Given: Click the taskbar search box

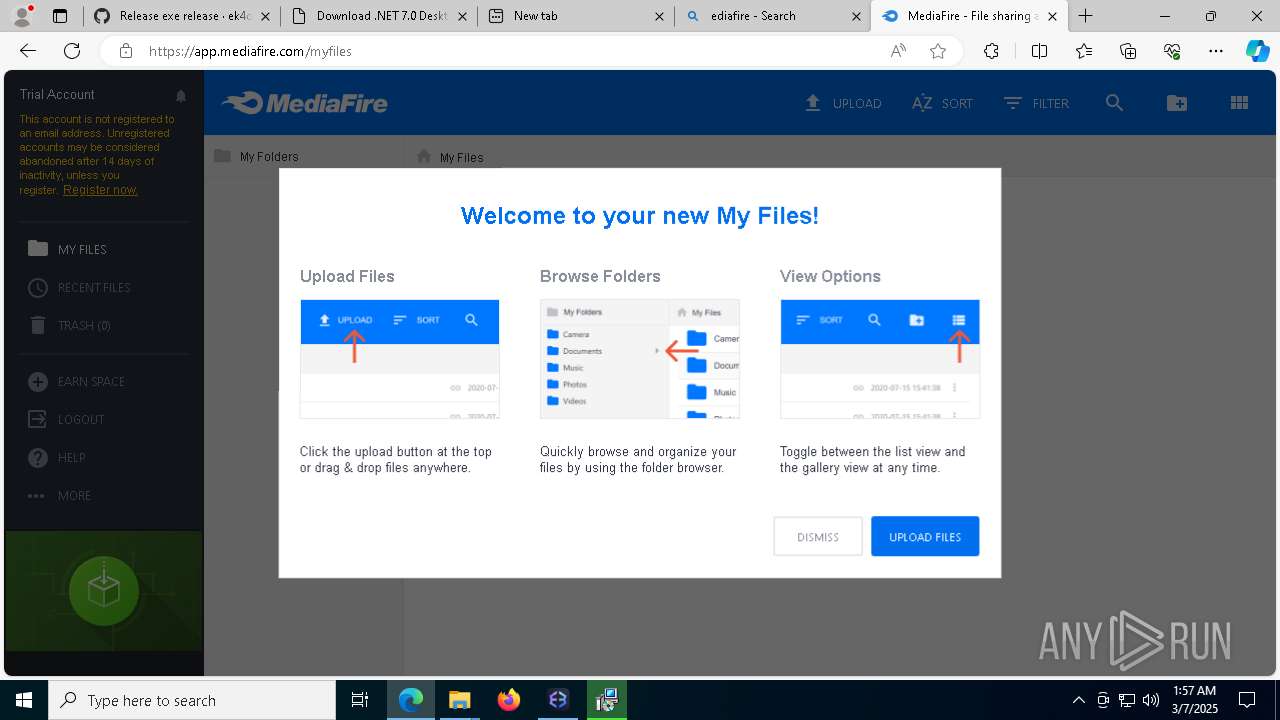Looking at the screenshot, I should point(192,700).
